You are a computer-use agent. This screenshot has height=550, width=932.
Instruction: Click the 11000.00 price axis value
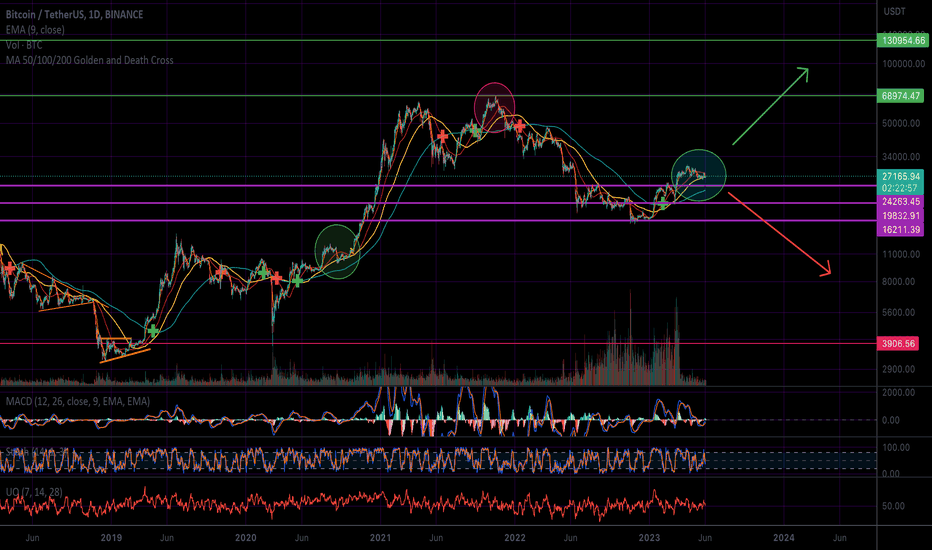901,254
